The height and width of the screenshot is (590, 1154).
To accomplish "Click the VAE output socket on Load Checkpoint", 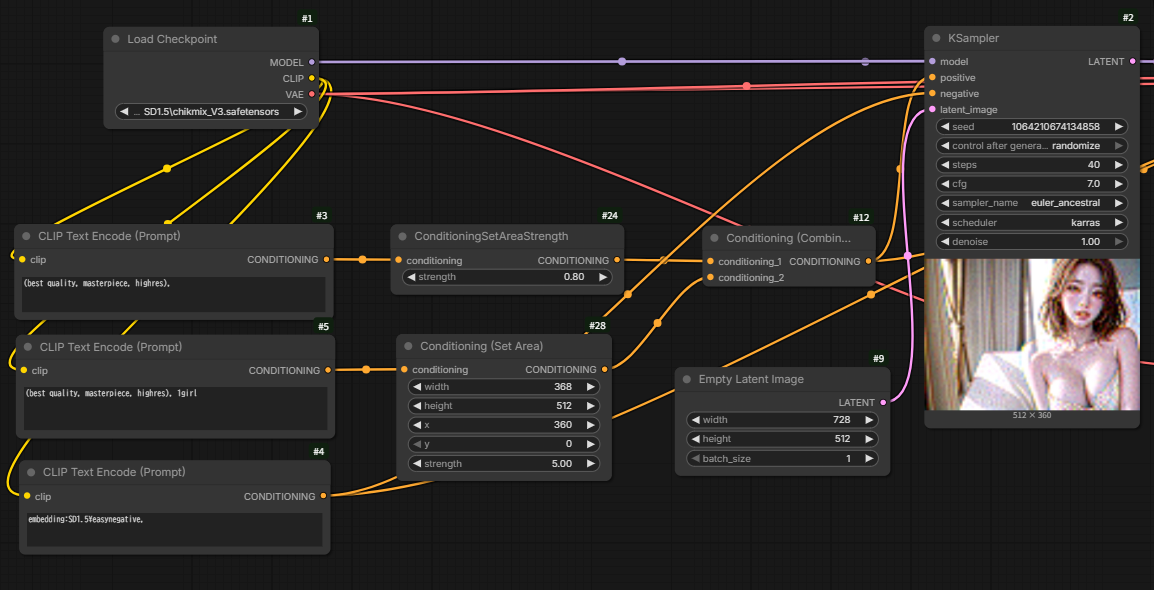I will click(312, 94).
